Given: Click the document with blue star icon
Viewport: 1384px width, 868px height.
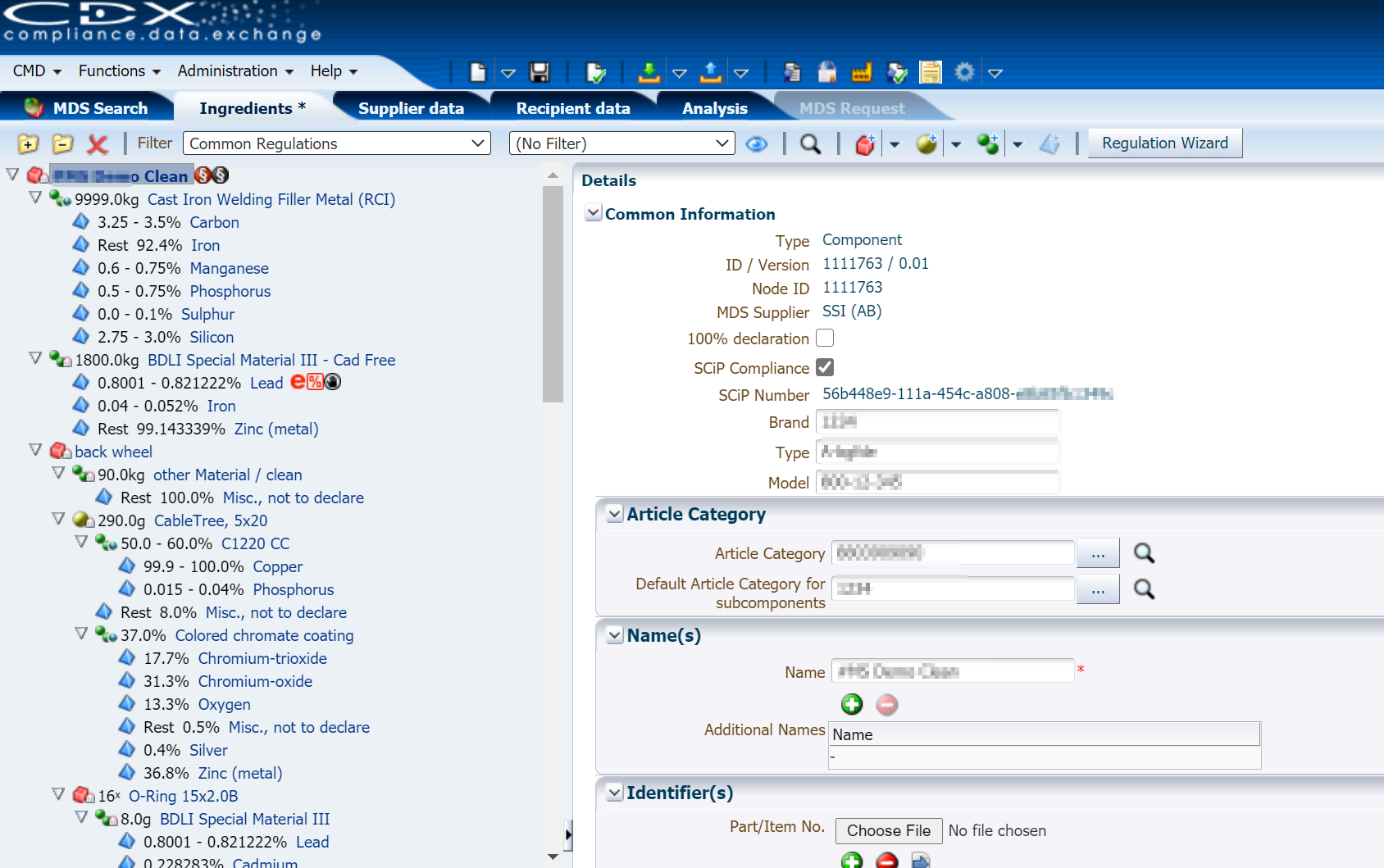Looking at the screenshot, I should tap(791, 72).
